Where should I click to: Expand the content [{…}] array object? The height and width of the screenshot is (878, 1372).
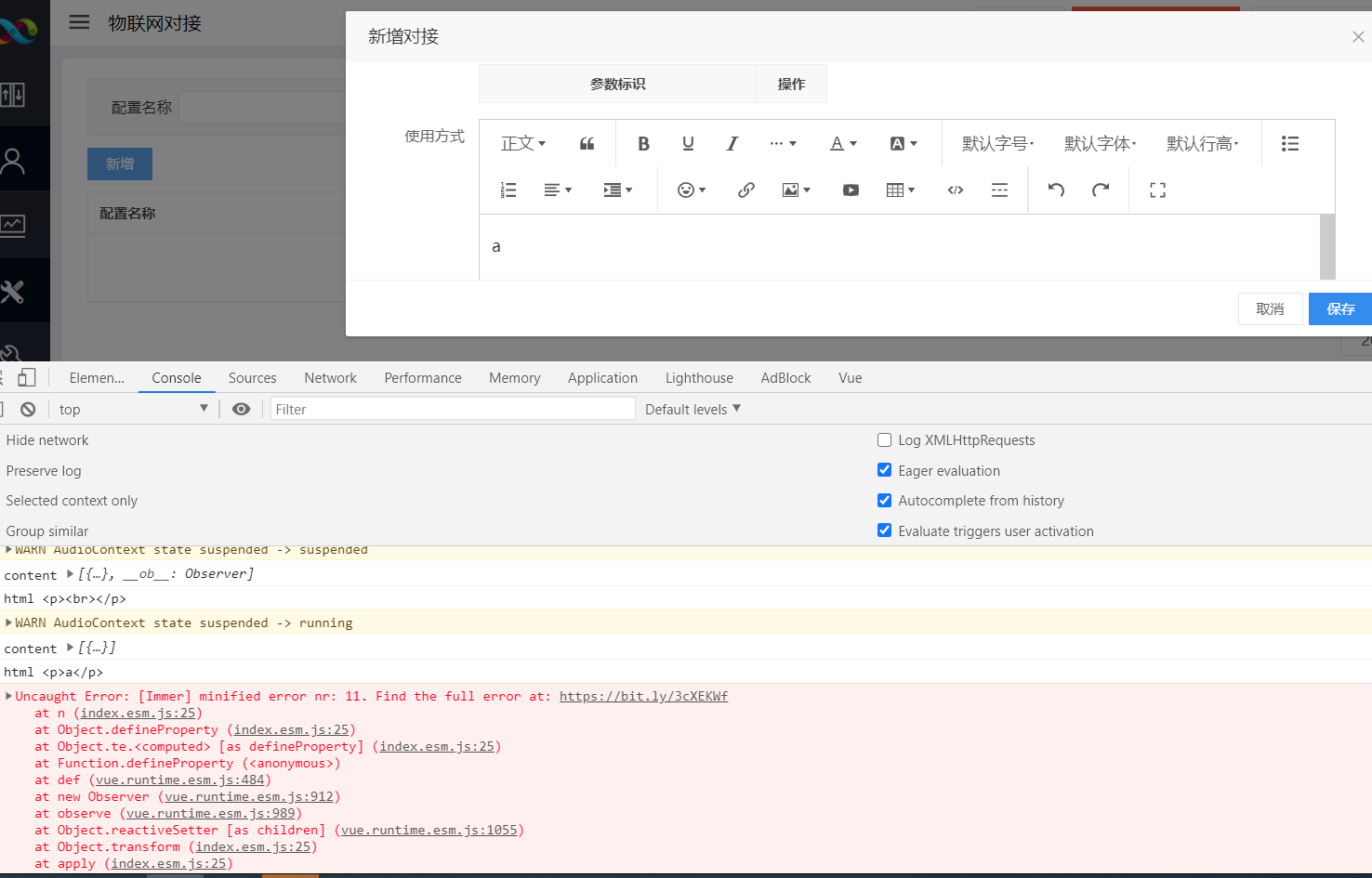[x=70, y=648]
